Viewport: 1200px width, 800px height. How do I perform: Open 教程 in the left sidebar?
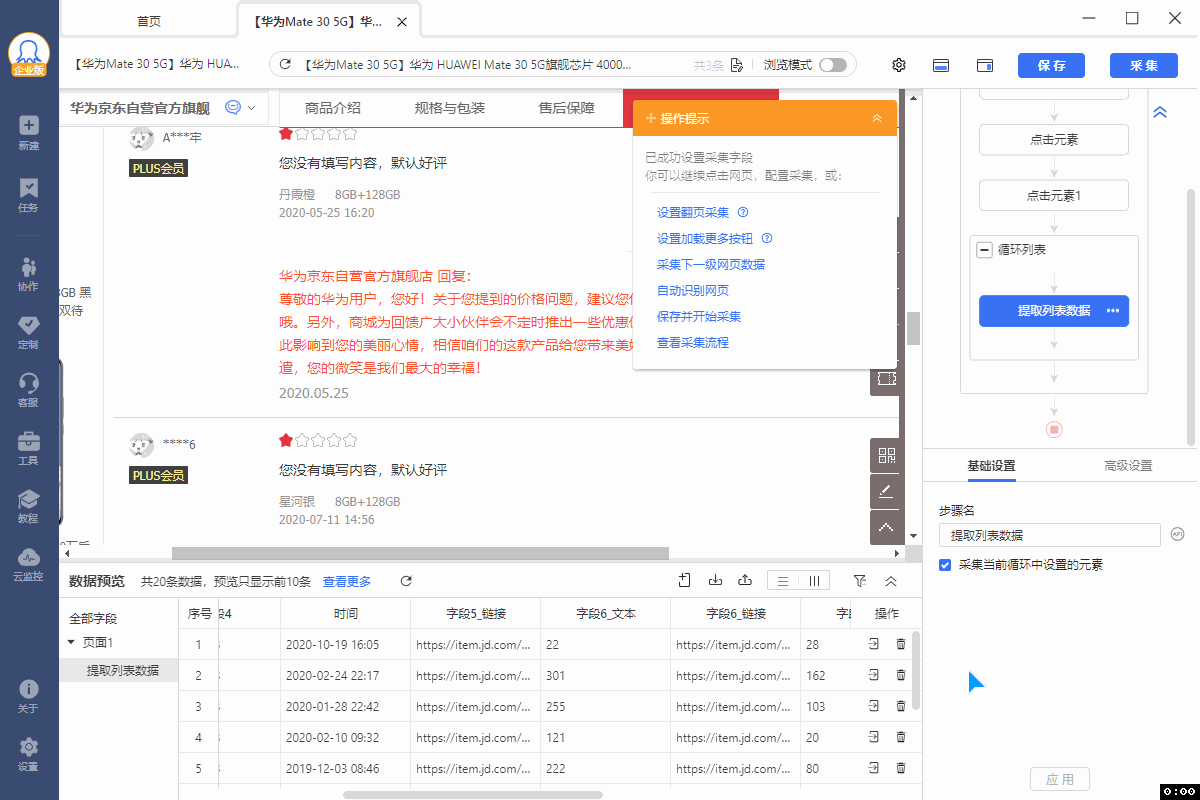(29, 506)
